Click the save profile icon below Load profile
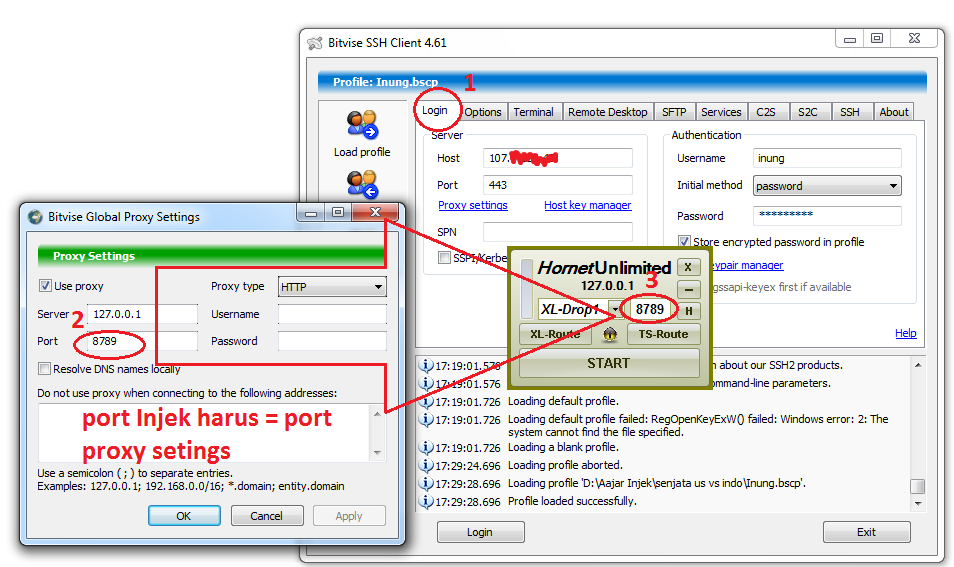The width and height of the screenshot is (954, 567). [363, 185]
